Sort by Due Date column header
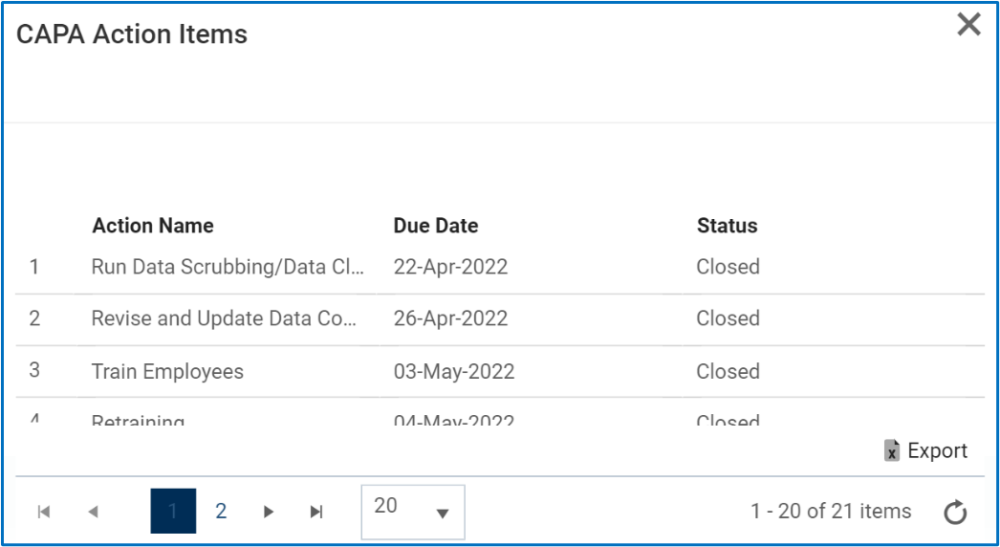Viewport: 1000px width, 547px height. [x=436, y=226]
